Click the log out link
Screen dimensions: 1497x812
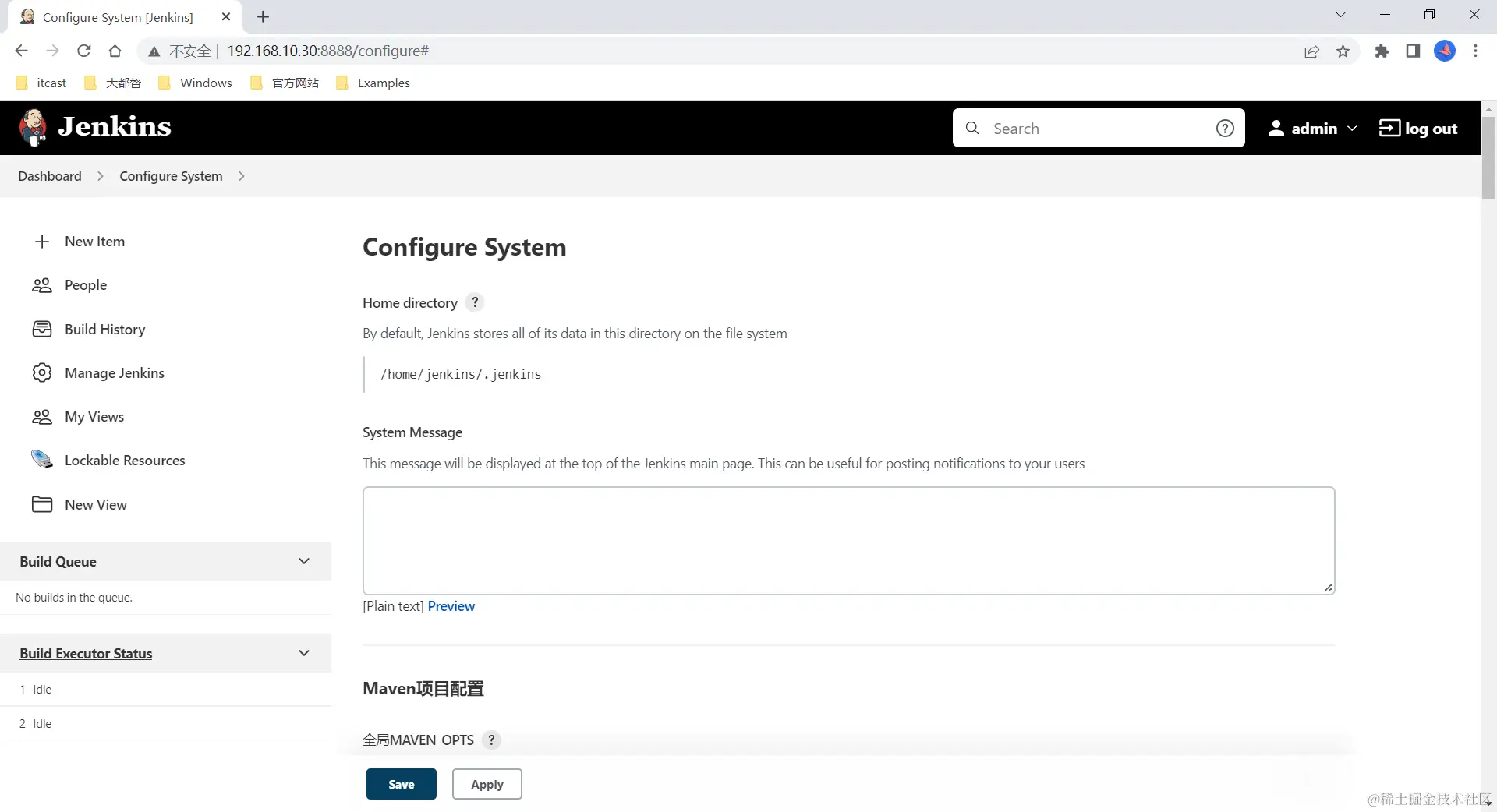1417,129
